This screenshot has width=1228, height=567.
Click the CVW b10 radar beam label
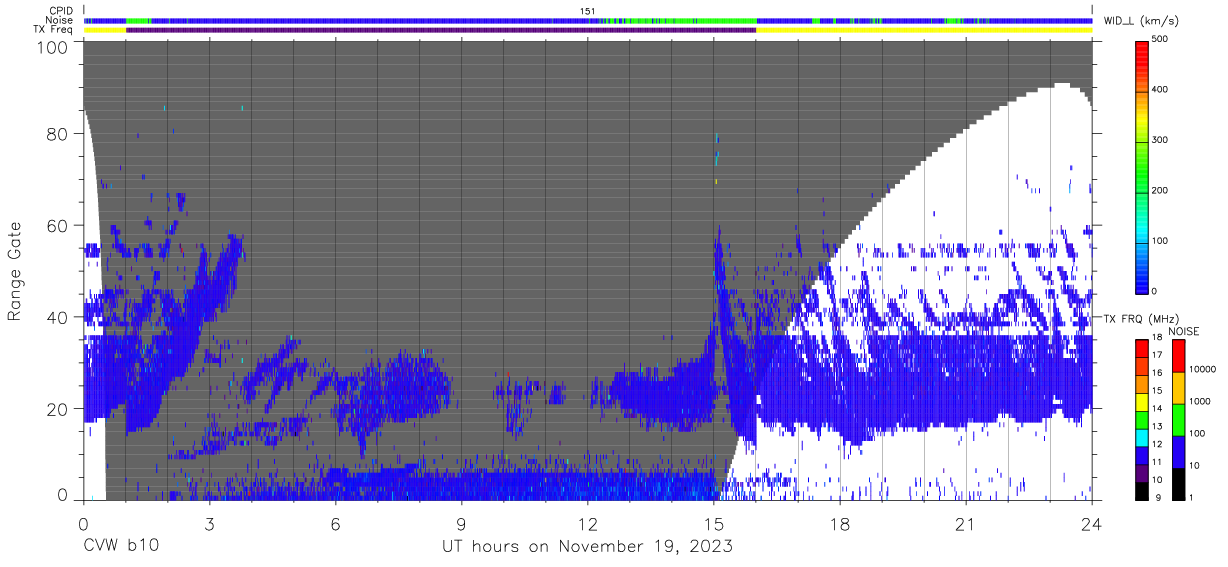tap(120, 547)
